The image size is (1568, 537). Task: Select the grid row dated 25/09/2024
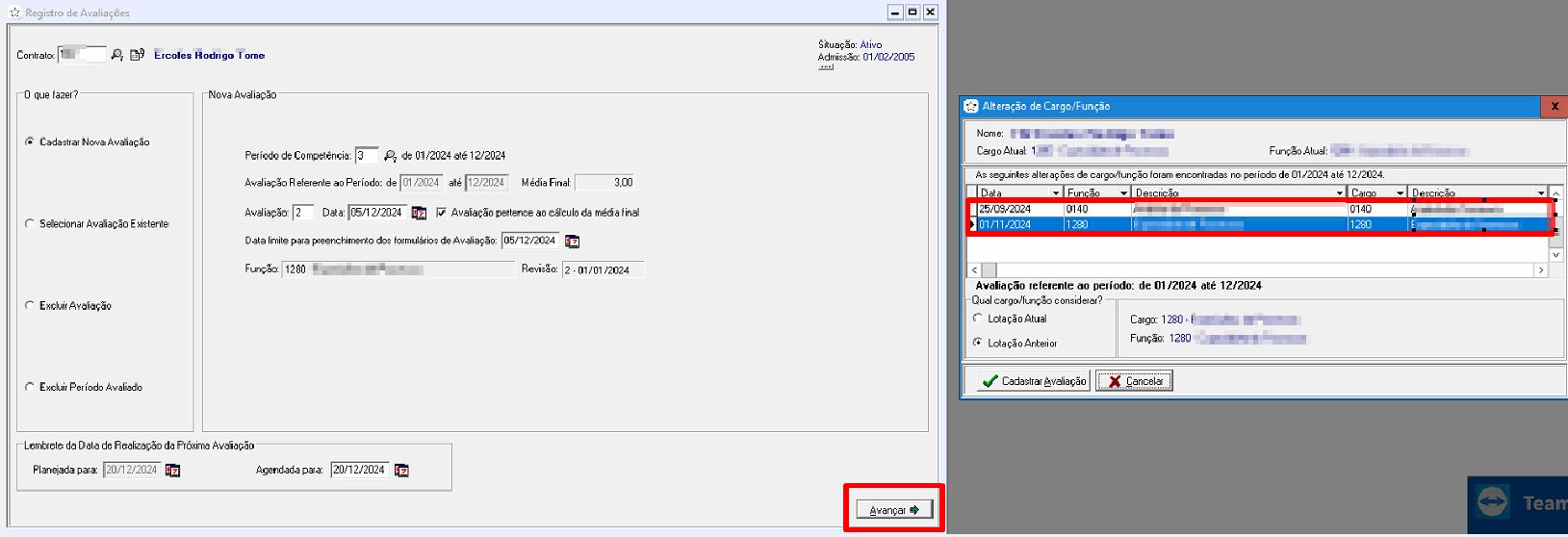point(1261,209)
